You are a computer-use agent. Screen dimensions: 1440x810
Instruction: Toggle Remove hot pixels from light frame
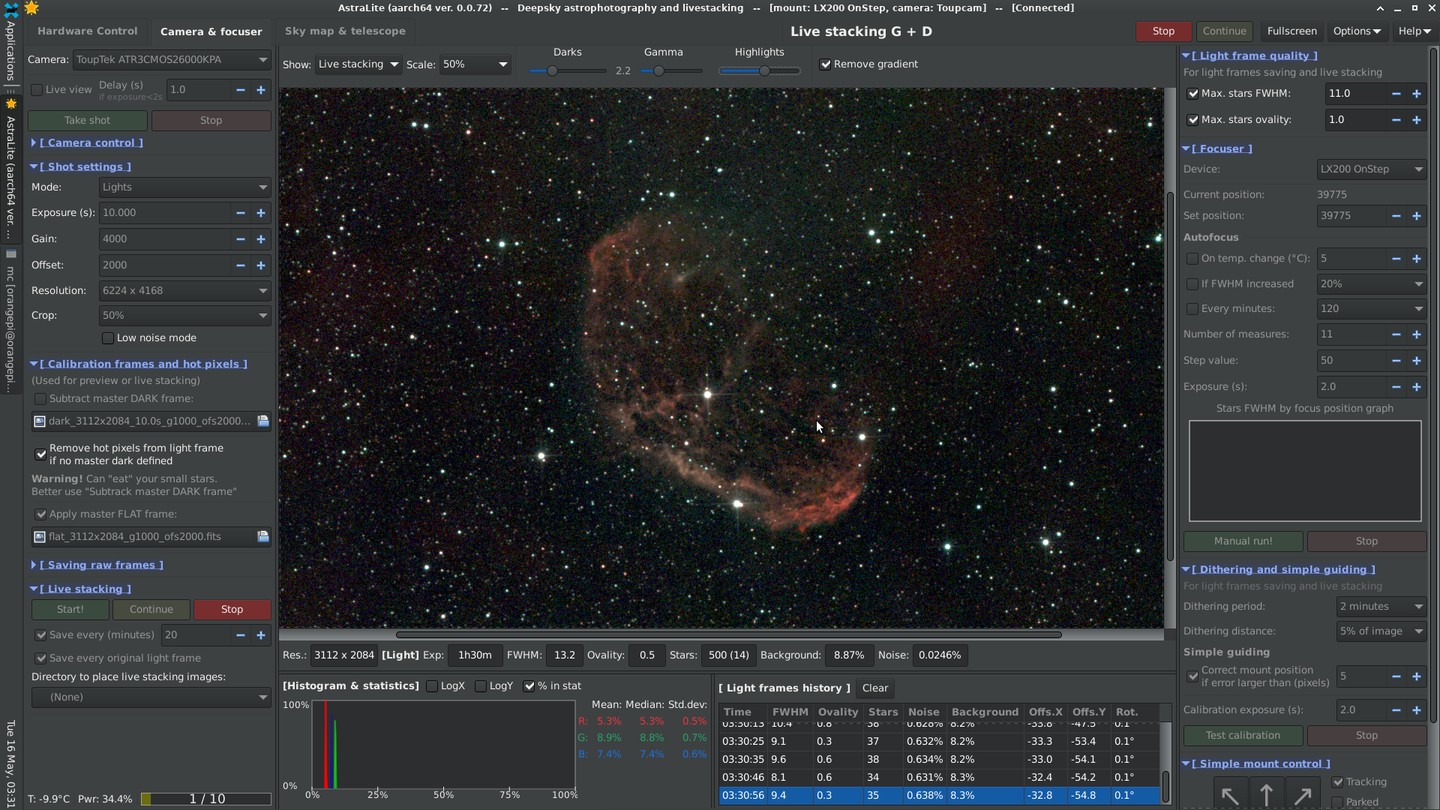[x=41, y=454]
